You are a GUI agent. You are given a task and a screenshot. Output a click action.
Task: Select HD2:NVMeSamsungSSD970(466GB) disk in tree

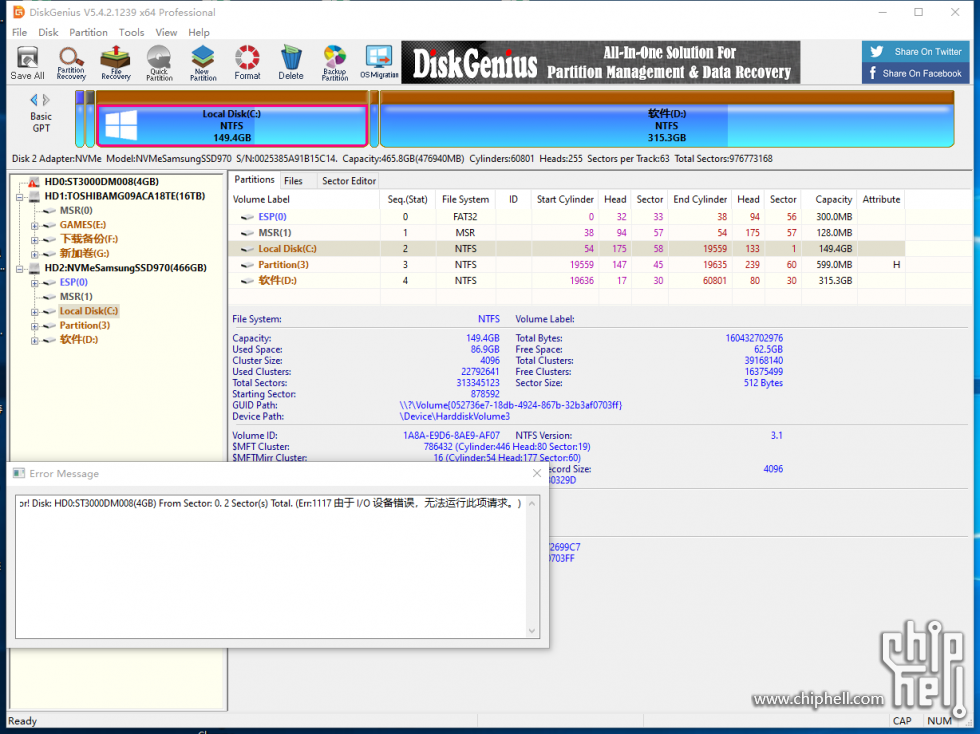[125, 268]
